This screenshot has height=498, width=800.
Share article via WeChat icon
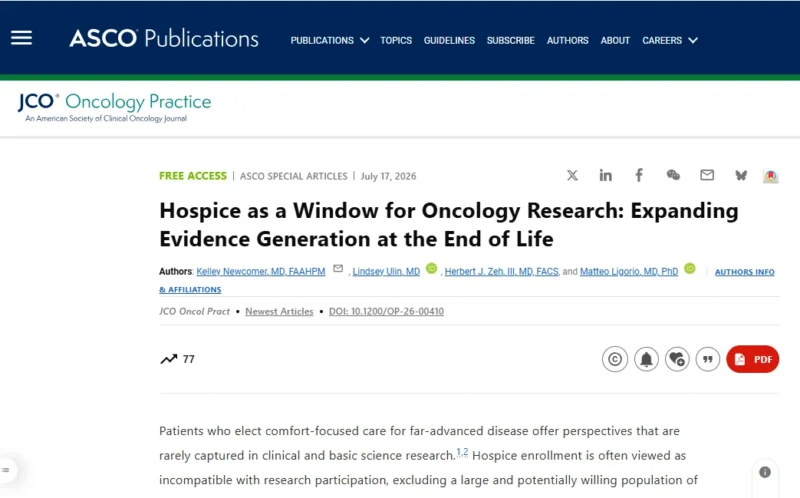click(673, 176)
